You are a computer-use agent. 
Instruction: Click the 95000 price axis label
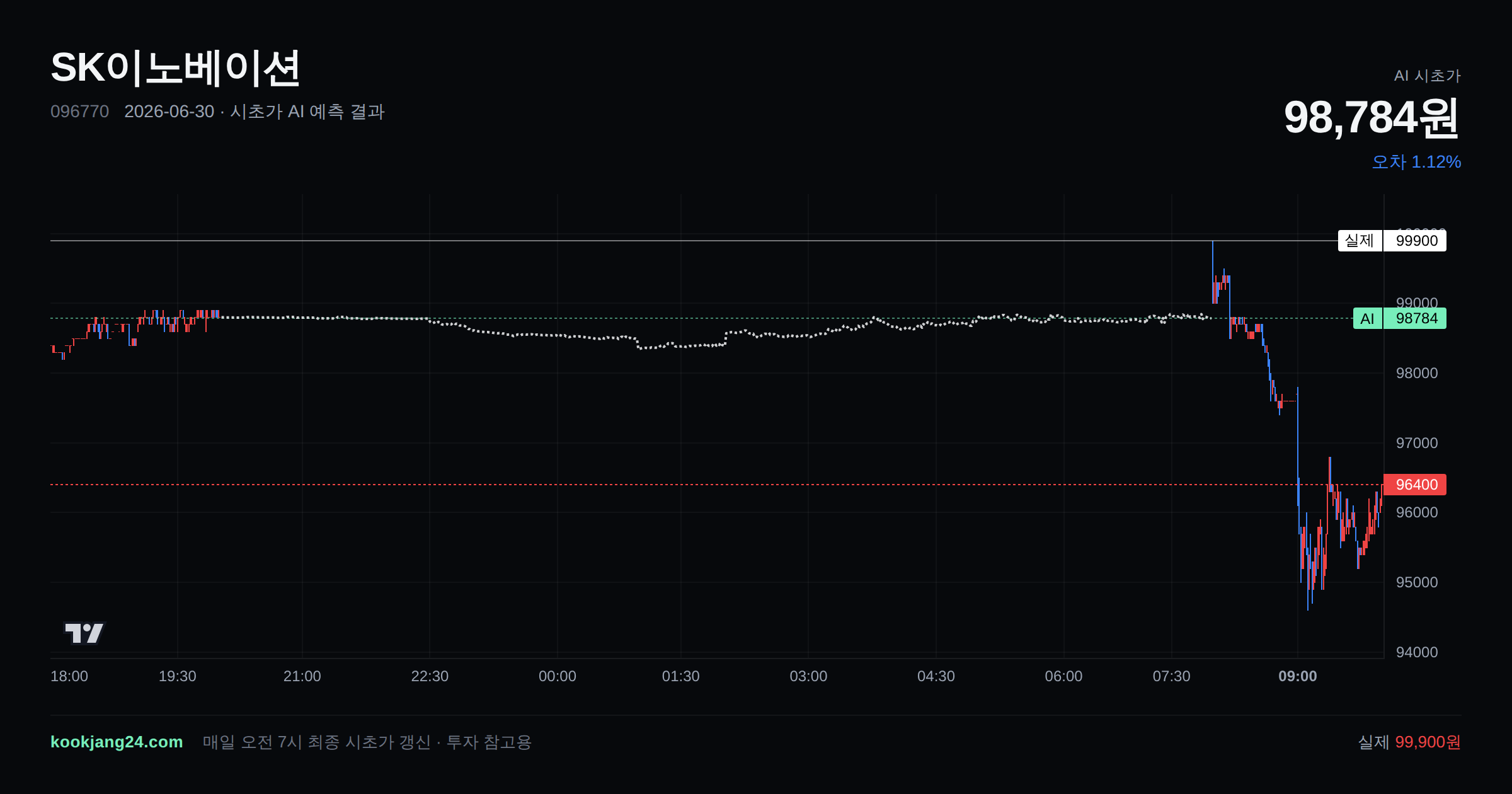click(1417, 582)
